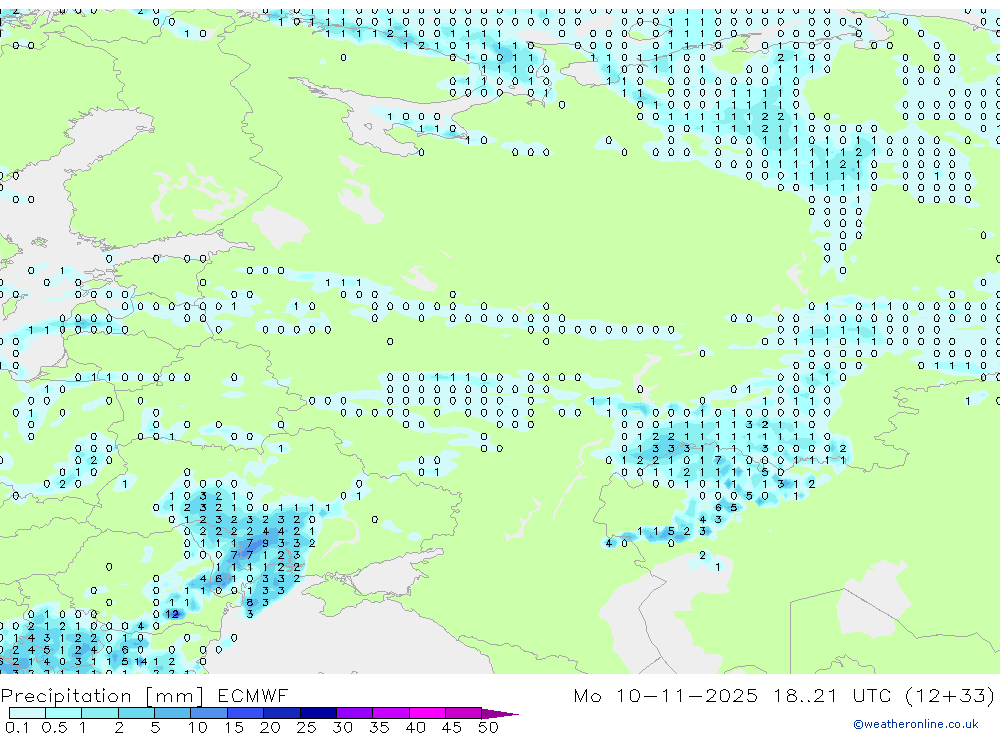Click the above-50 mm arrow tip of legend
This screenshot has width=1000, height=733.
500,714
